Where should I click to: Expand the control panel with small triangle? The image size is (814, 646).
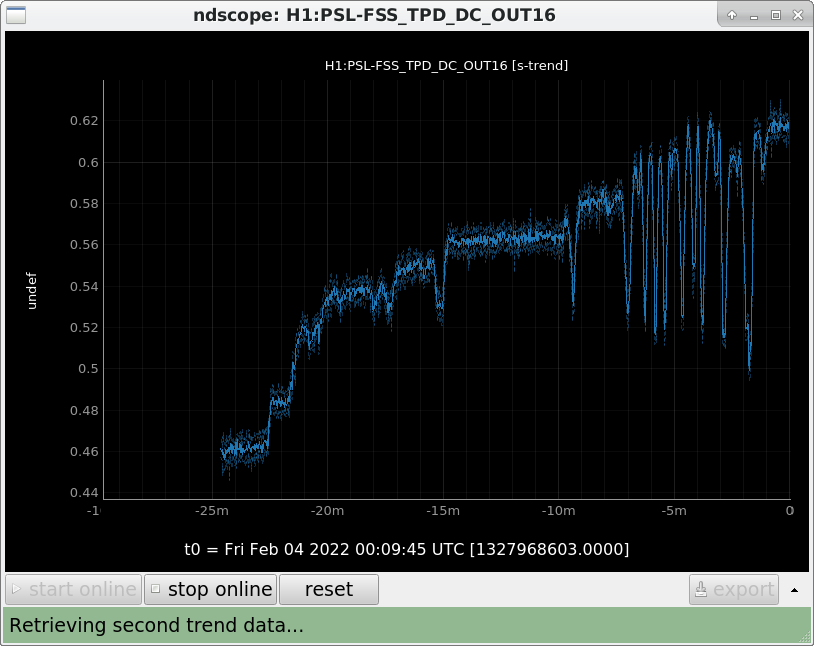pyautogui.click(x=794, y=590)
